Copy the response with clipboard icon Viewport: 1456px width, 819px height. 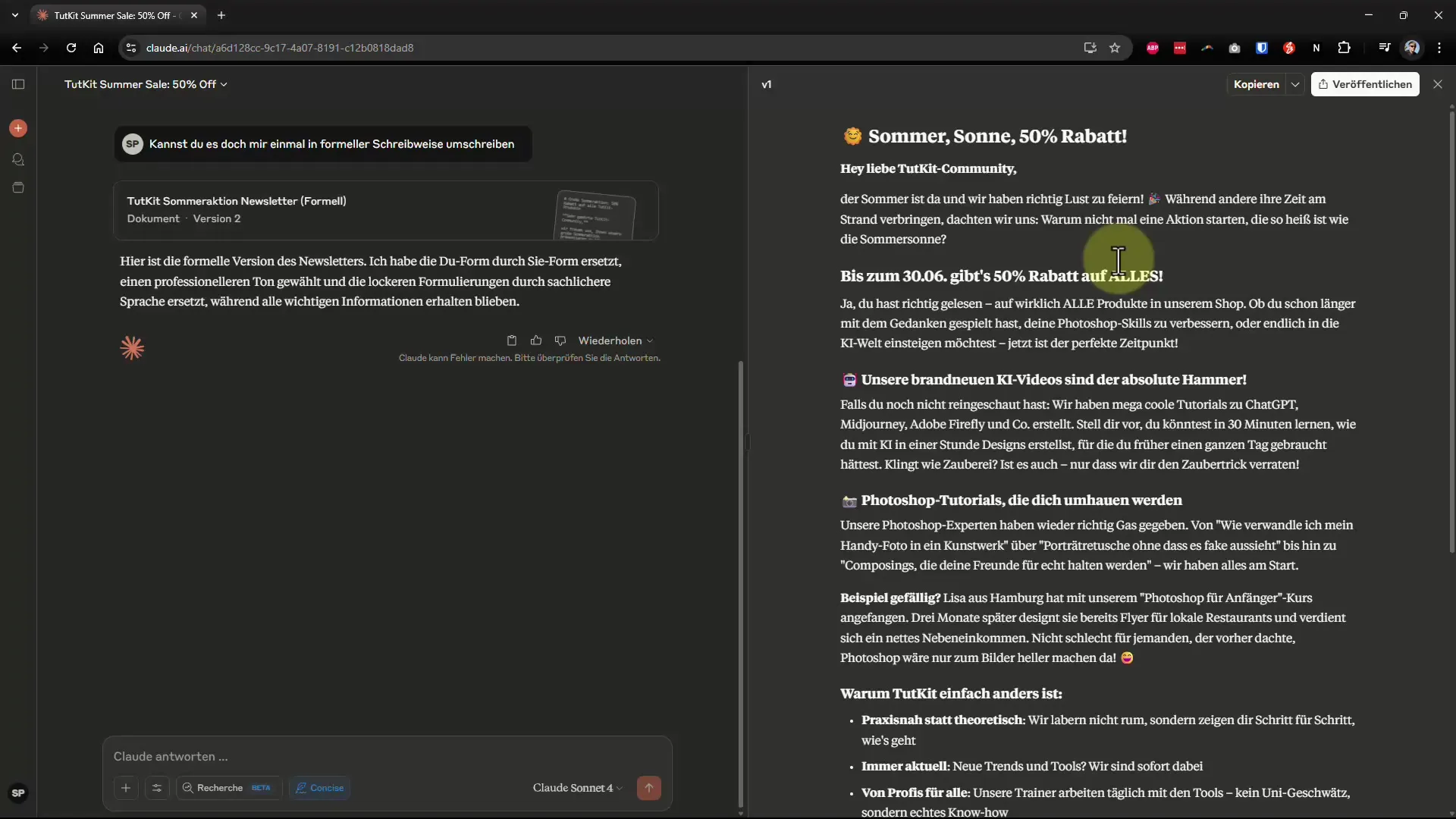(x=512, y=340)
